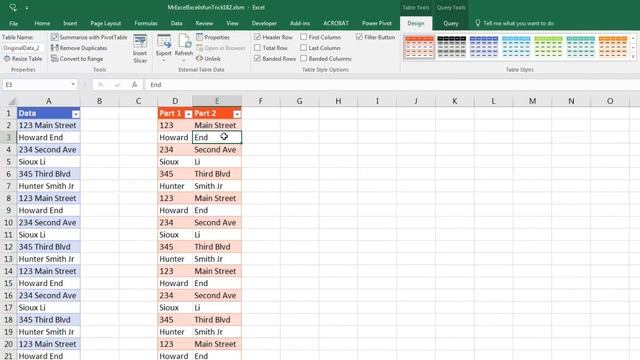Screen dimensions: 640x360
Task: Select row header 3
Action: pos(8,137)
